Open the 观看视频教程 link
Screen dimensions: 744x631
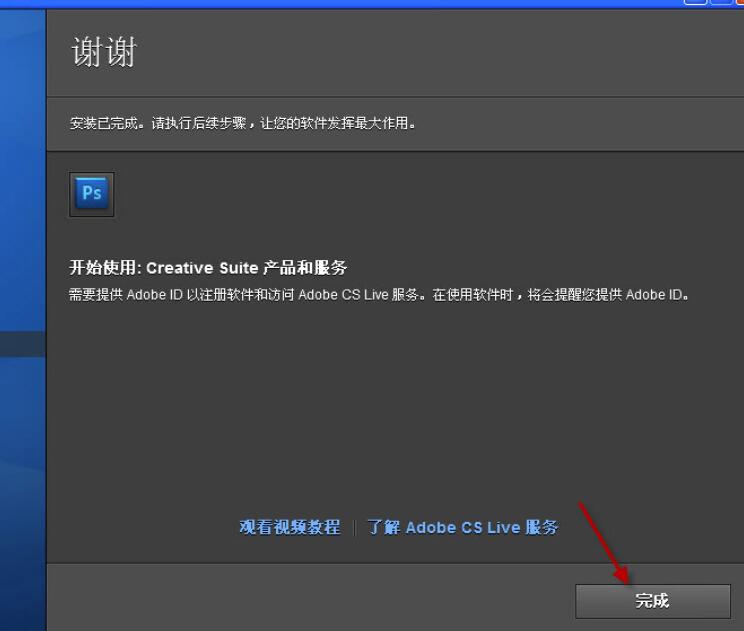point(290,527)
